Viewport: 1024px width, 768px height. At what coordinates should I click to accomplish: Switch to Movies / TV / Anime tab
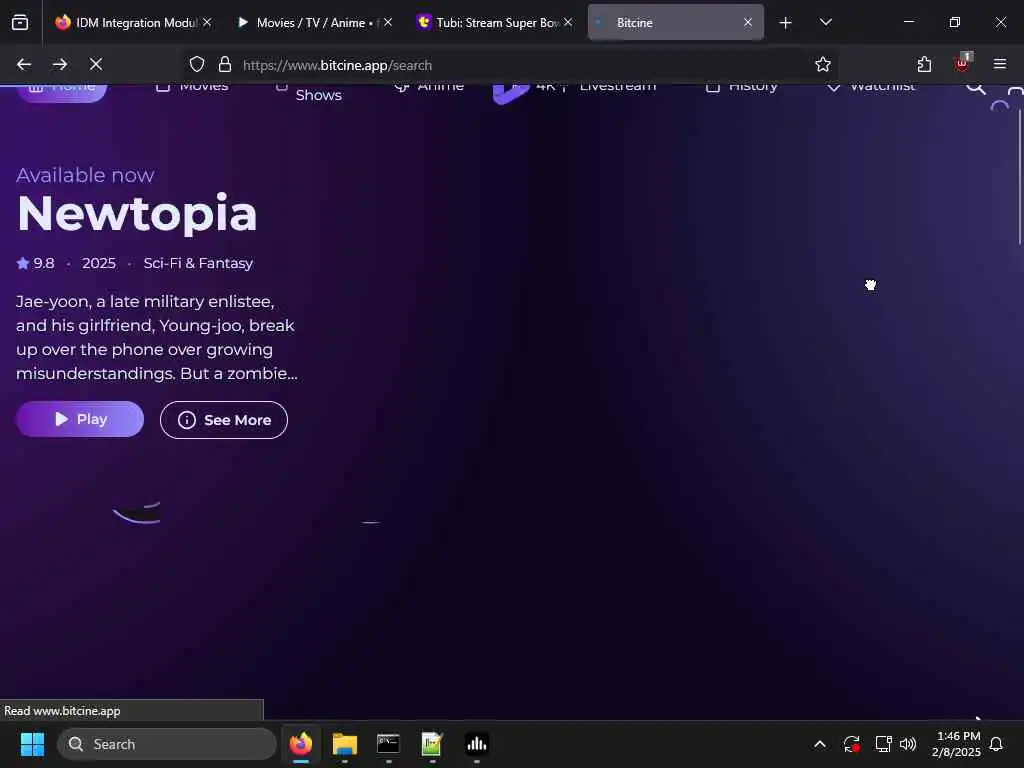point(314,22)
